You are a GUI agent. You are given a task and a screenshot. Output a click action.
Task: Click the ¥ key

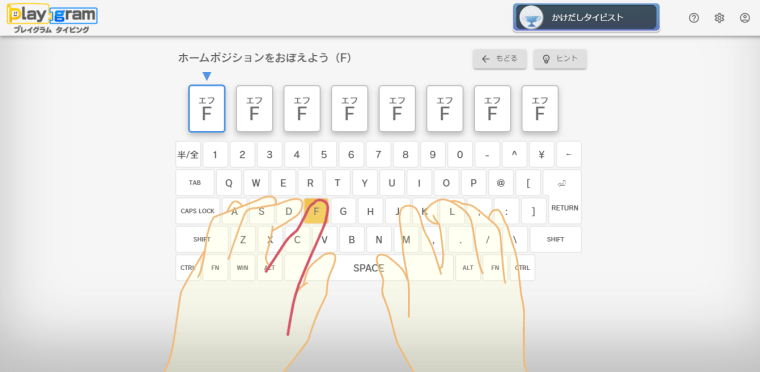click(542, 155)
